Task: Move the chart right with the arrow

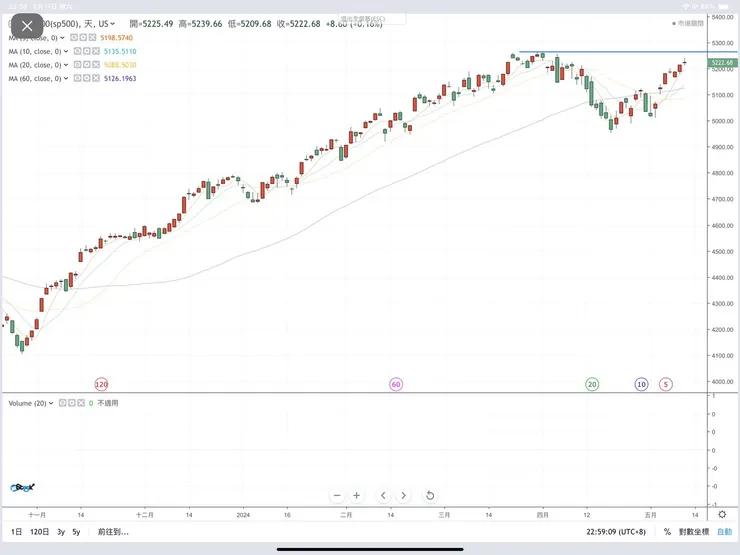Action: [x=404, y=496]
